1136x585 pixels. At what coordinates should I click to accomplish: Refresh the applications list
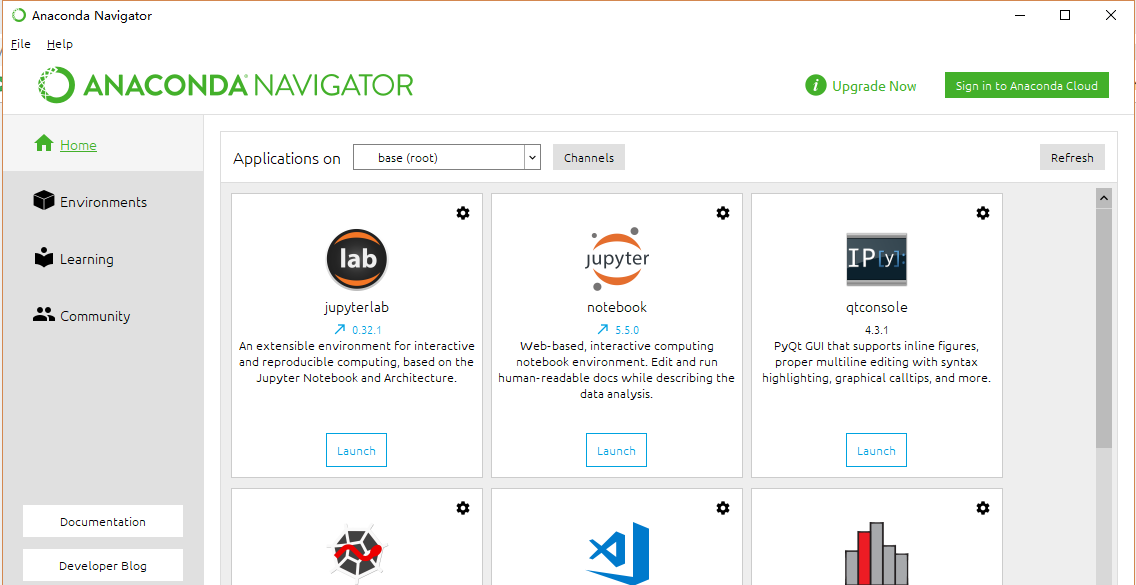coord(1072,157)
